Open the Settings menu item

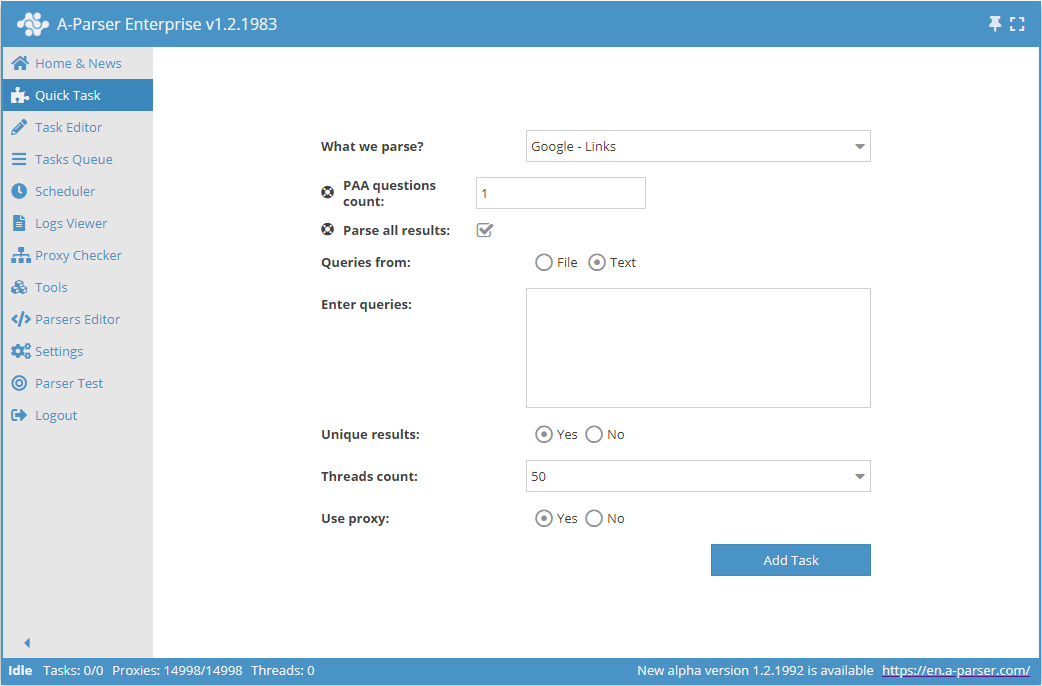click(59, 351)
